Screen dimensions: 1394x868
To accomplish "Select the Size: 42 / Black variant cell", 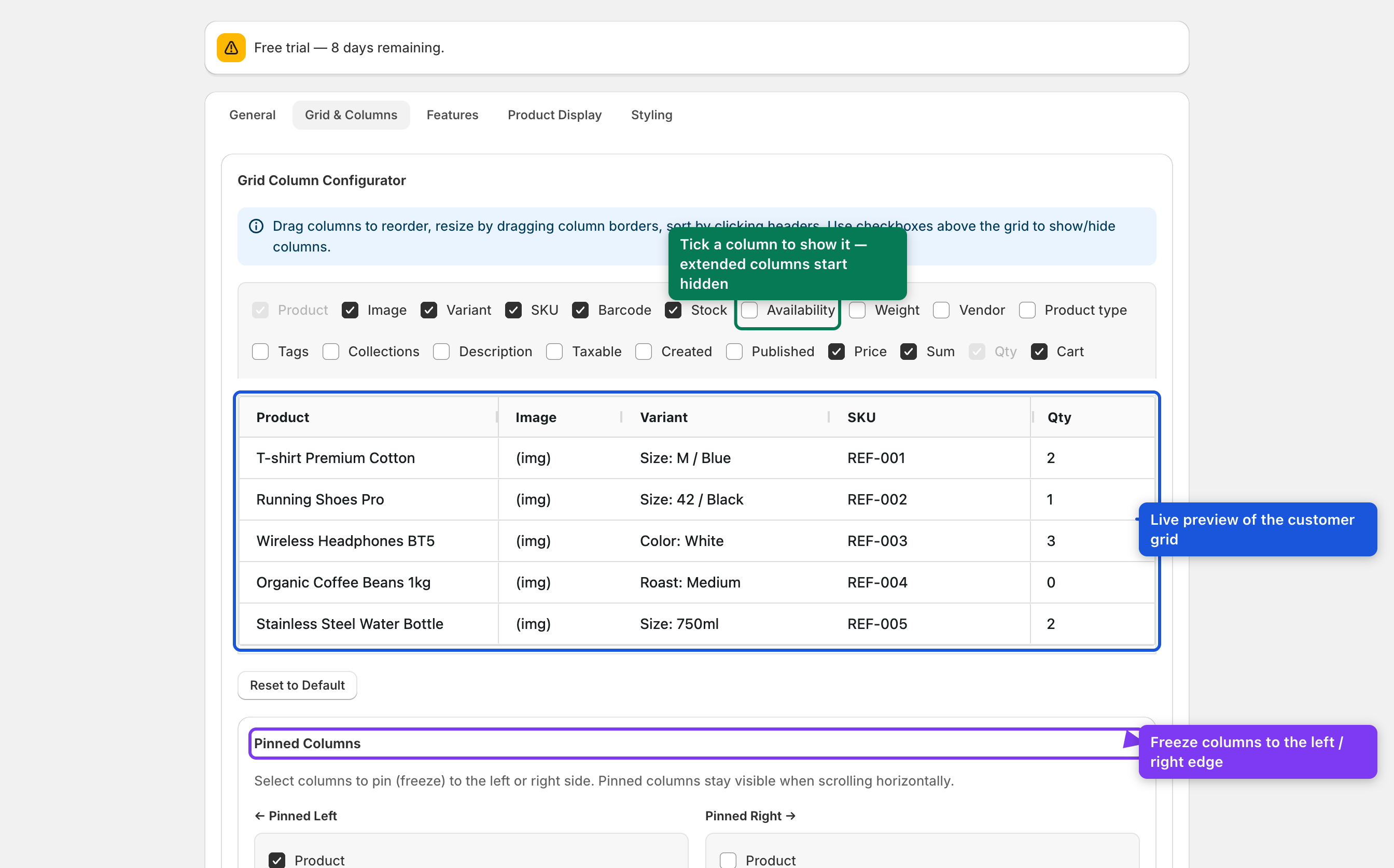I will [726, 499].
